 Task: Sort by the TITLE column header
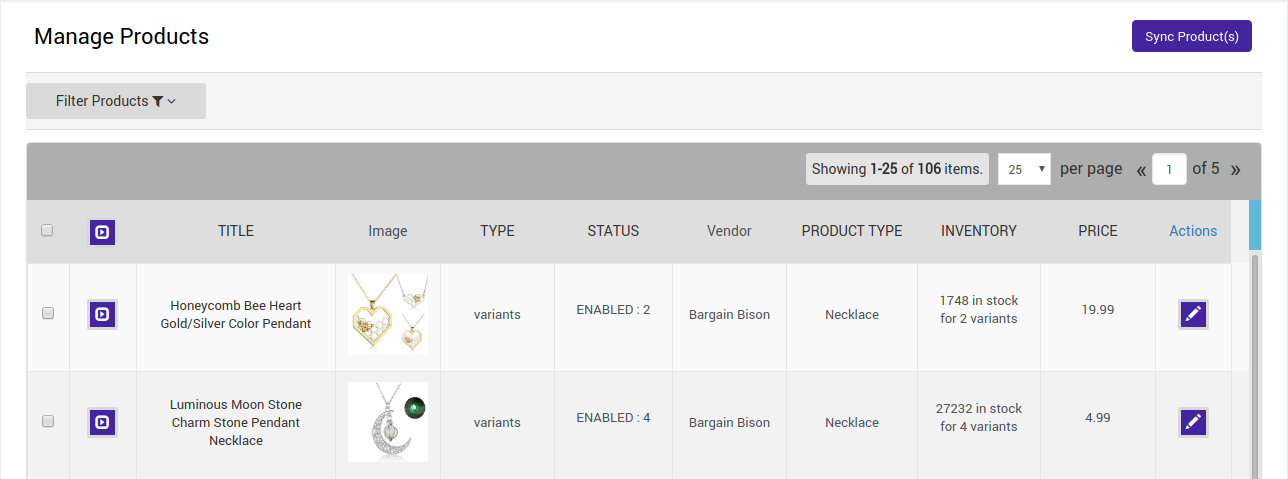tap(236, 231)
